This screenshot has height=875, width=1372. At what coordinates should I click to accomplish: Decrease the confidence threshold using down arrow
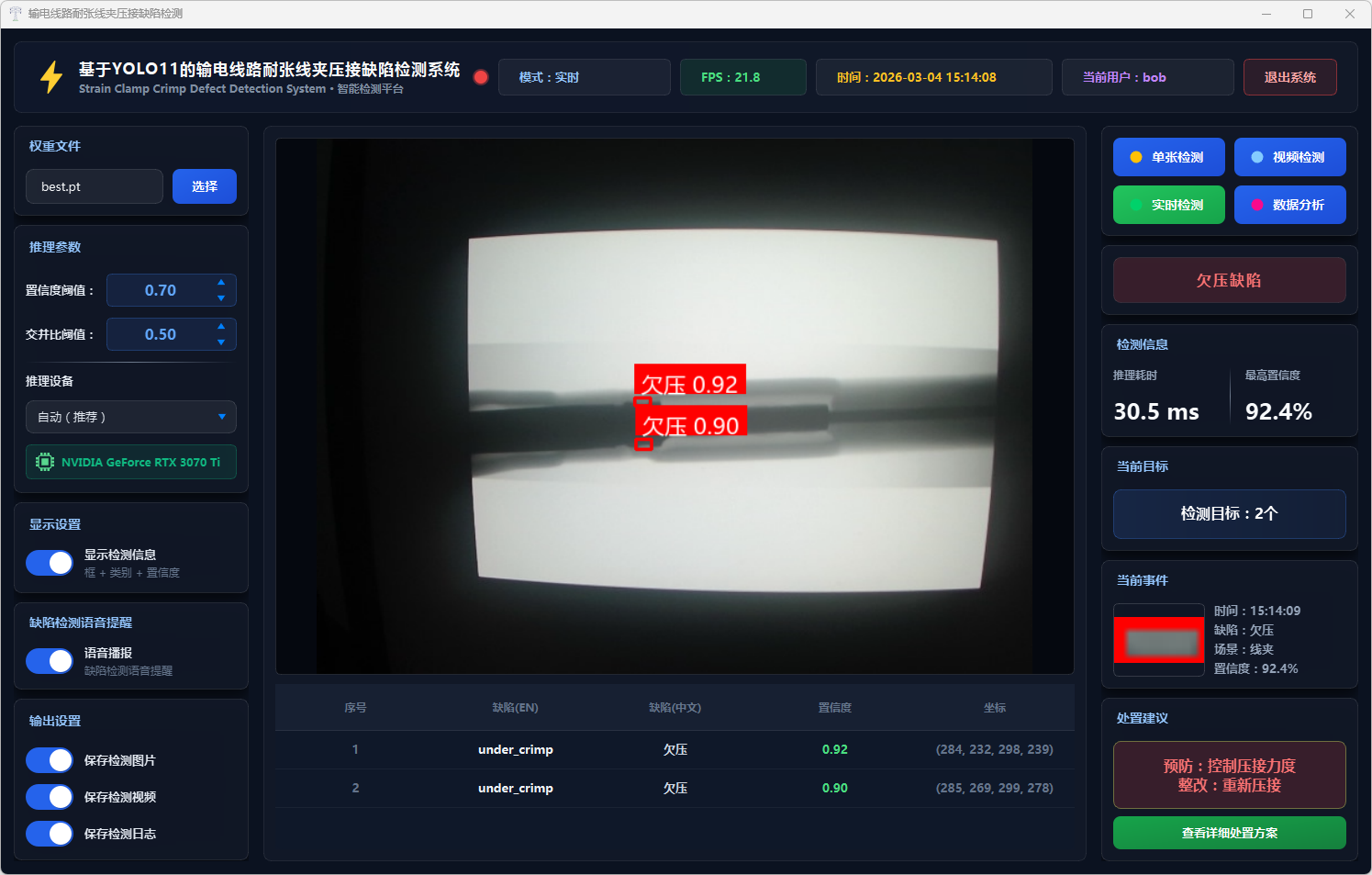[221, 298]
